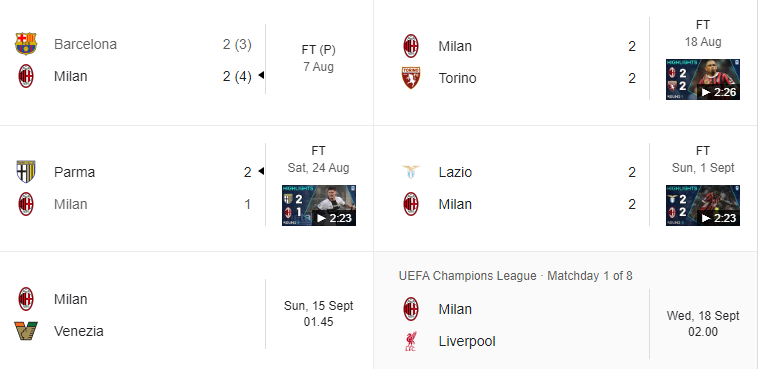
Task: Click the Parma club crest
Action: point(26,172)
